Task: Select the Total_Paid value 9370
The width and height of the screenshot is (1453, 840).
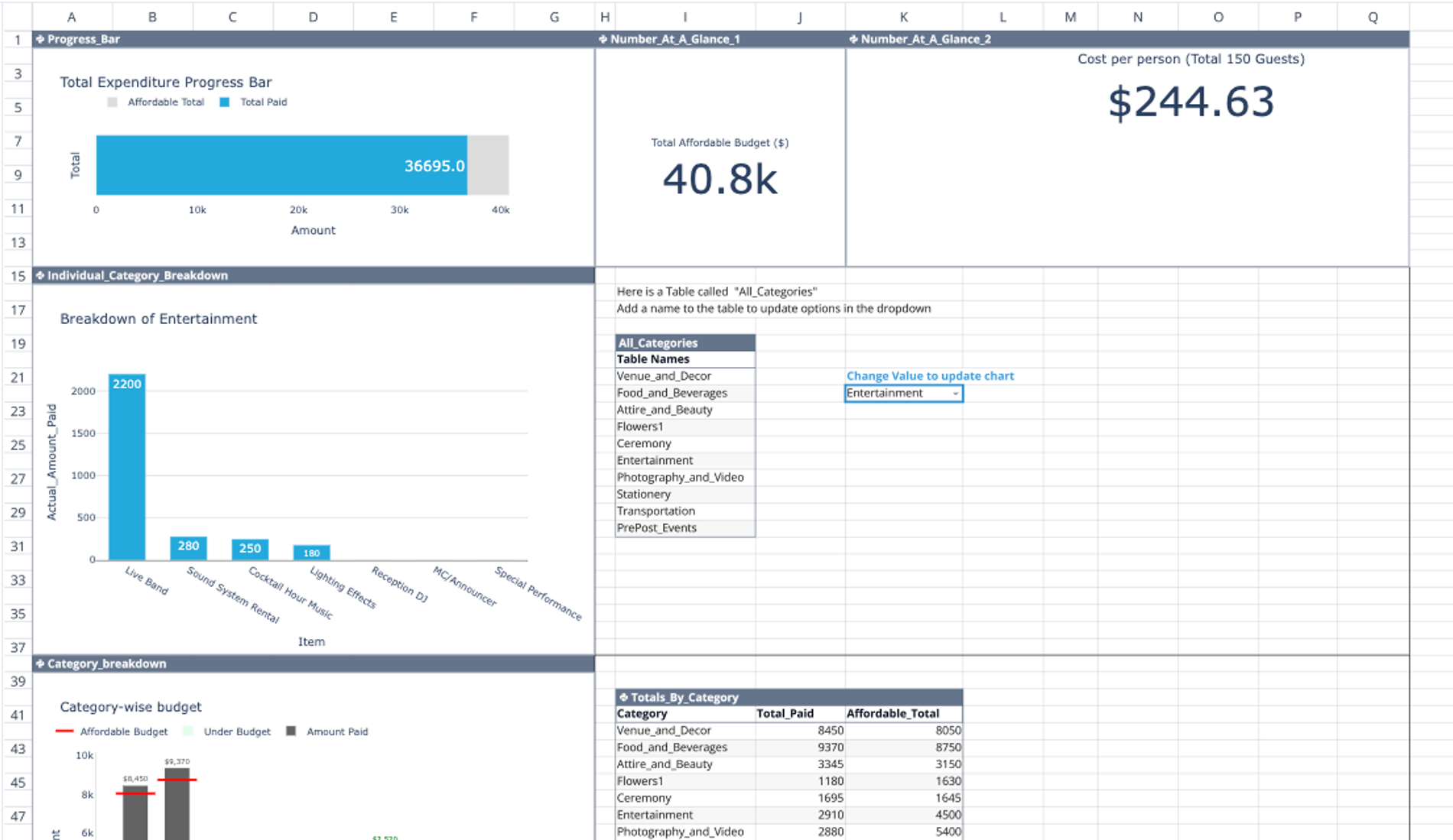Action: click(x=800, y=748)
